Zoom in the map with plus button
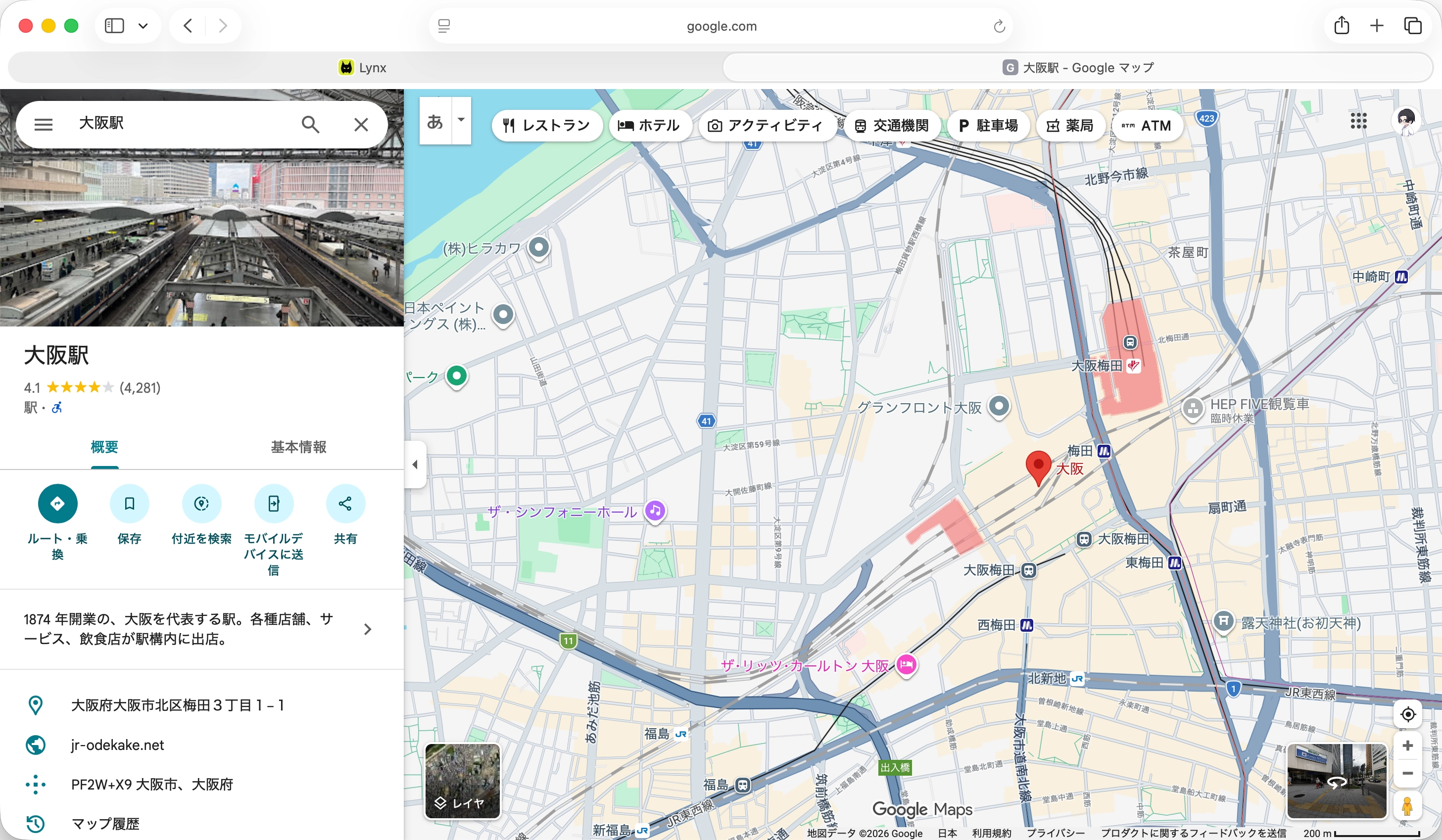The image size is (1442, 840). (x=1408, y=745)
